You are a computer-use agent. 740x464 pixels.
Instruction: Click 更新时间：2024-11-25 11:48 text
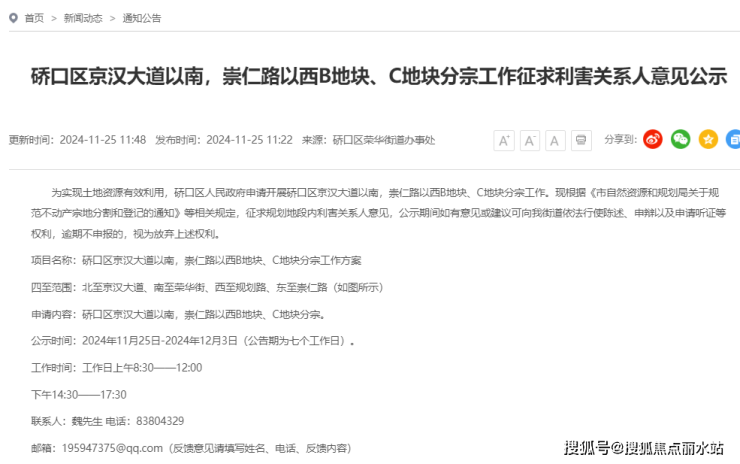(x=77, y=140)
